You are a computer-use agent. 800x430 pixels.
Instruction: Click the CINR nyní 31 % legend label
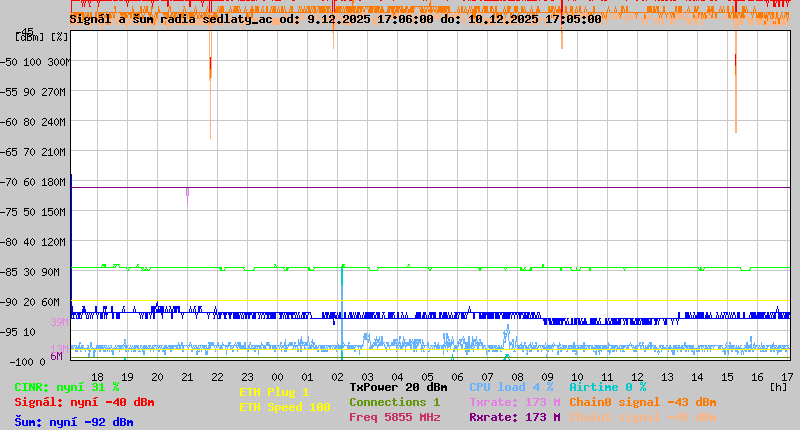(x=67, y=387)
